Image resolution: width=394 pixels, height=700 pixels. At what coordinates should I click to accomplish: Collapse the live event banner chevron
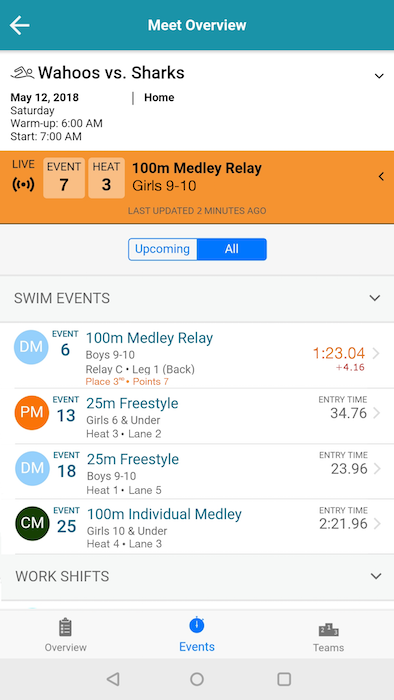381,177
